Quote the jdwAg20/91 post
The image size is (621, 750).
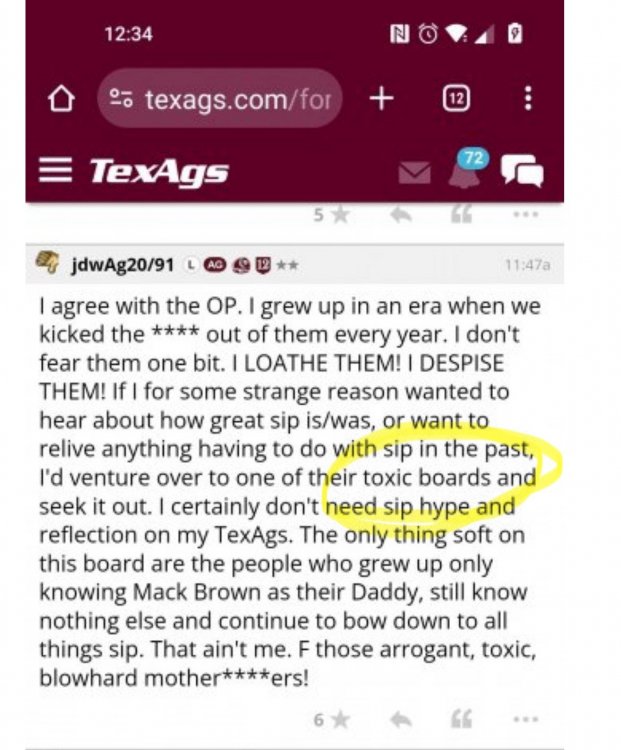pos(461,719)
